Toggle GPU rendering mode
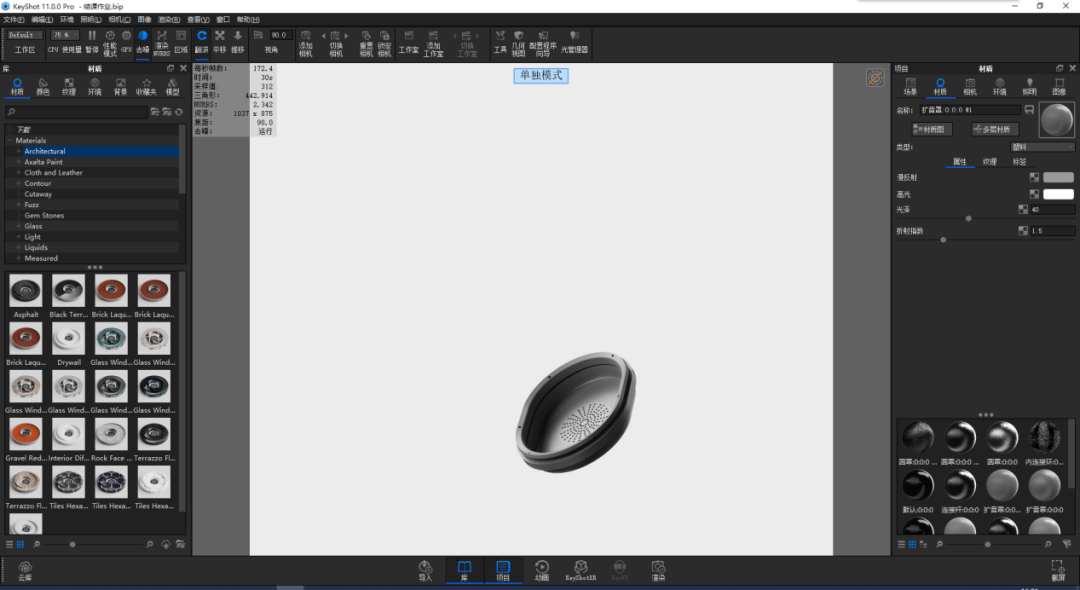Viewport: 1080px width, 590px height. click(126, 41)
